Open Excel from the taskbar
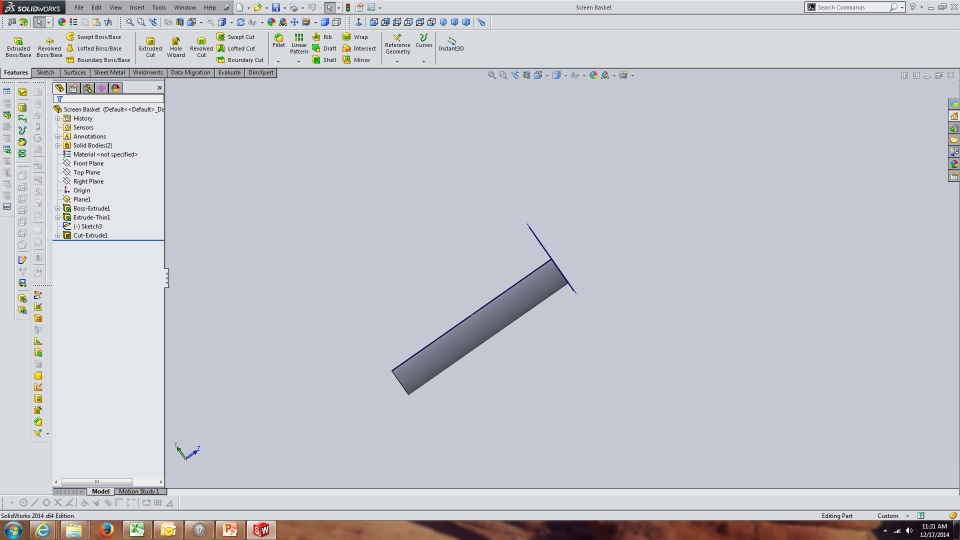The width and height of the screenshot is (960, 540). (137, 530)
